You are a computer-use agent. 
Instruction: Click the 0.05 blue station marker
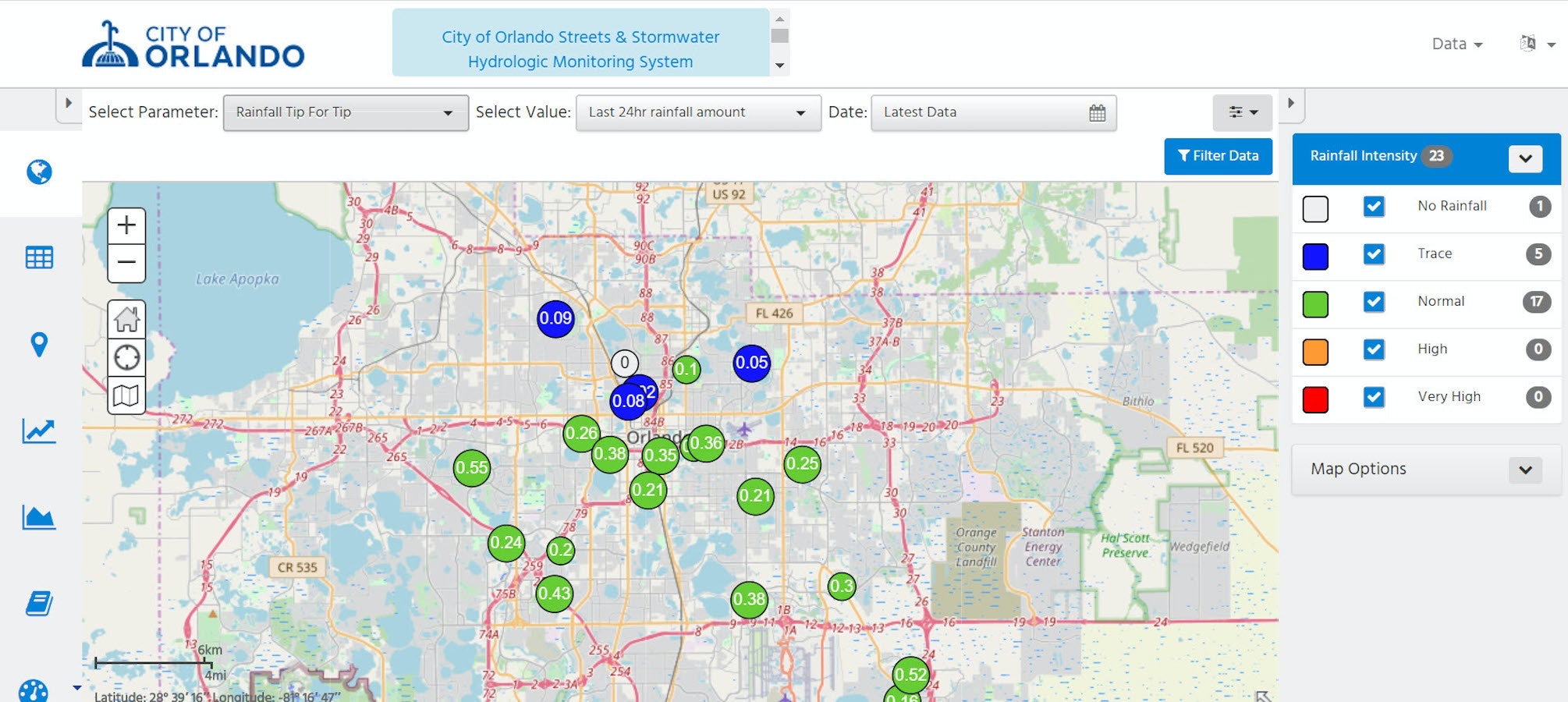coord(752,363)
